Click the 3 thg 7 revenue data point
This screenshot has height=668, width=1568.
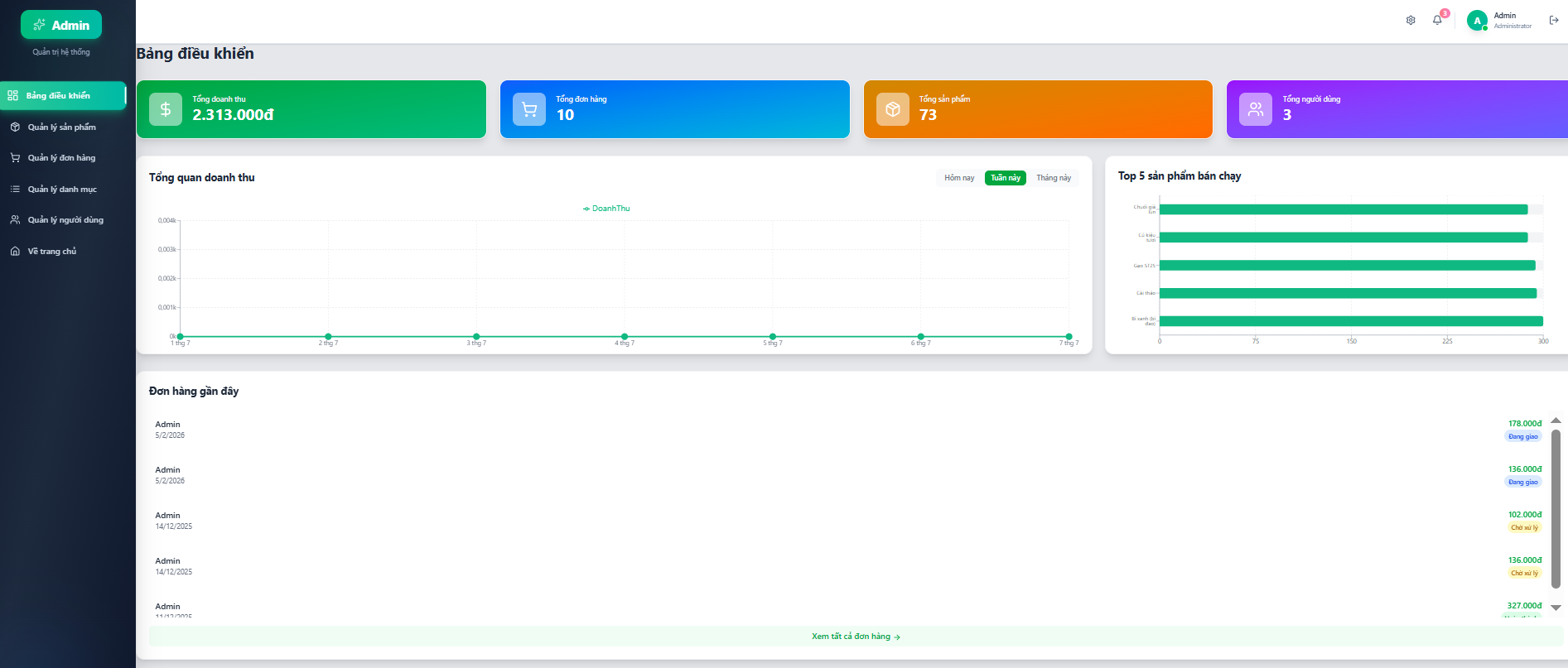pyautogui.click(x=476, y=336)
